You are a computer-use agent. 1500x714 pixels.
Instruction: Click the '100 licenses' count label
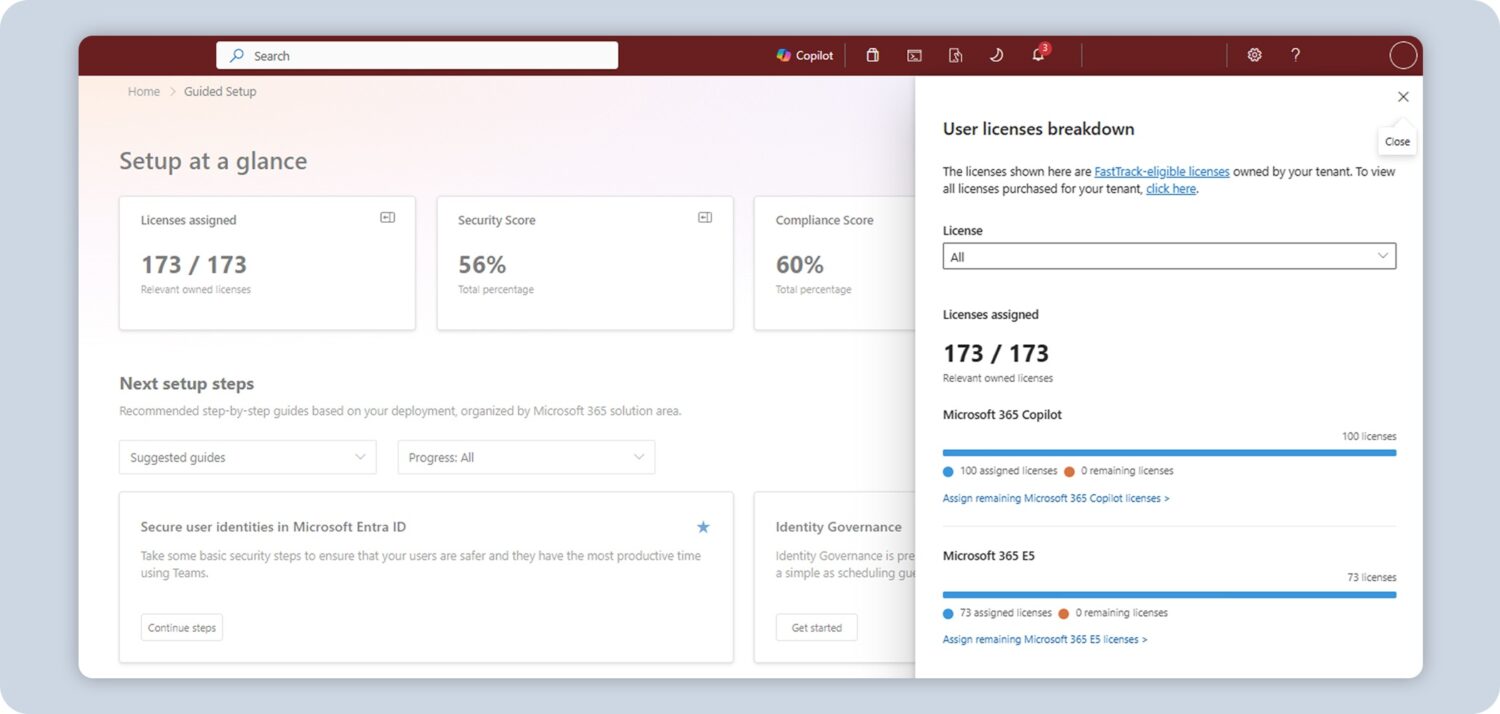coord(1369,436)
